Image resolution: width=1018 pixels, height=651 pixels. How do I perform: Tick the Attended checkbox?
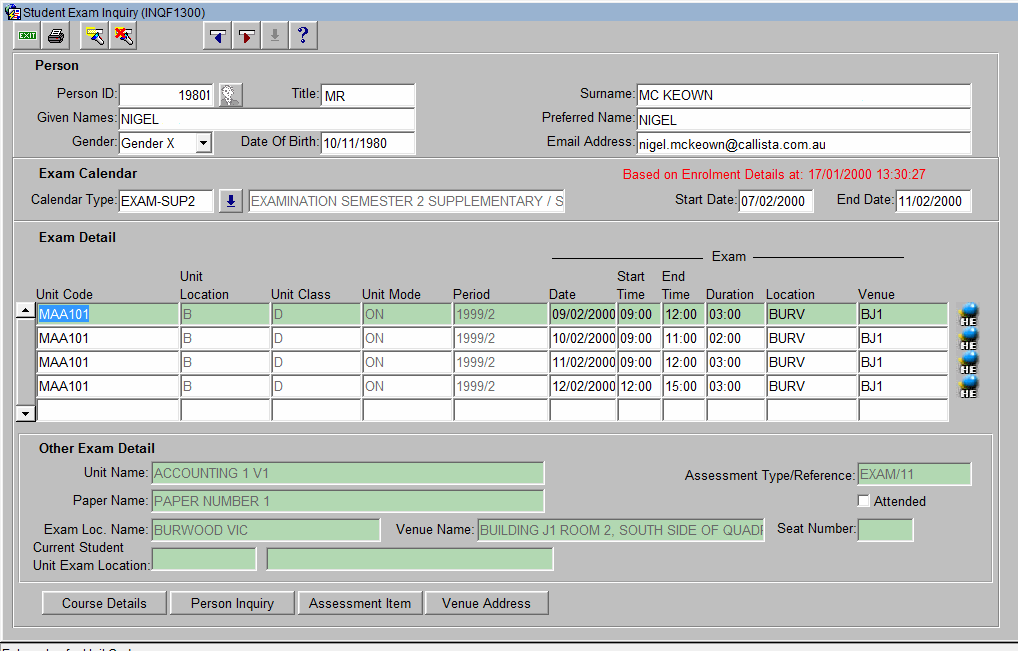coord(864,501)
